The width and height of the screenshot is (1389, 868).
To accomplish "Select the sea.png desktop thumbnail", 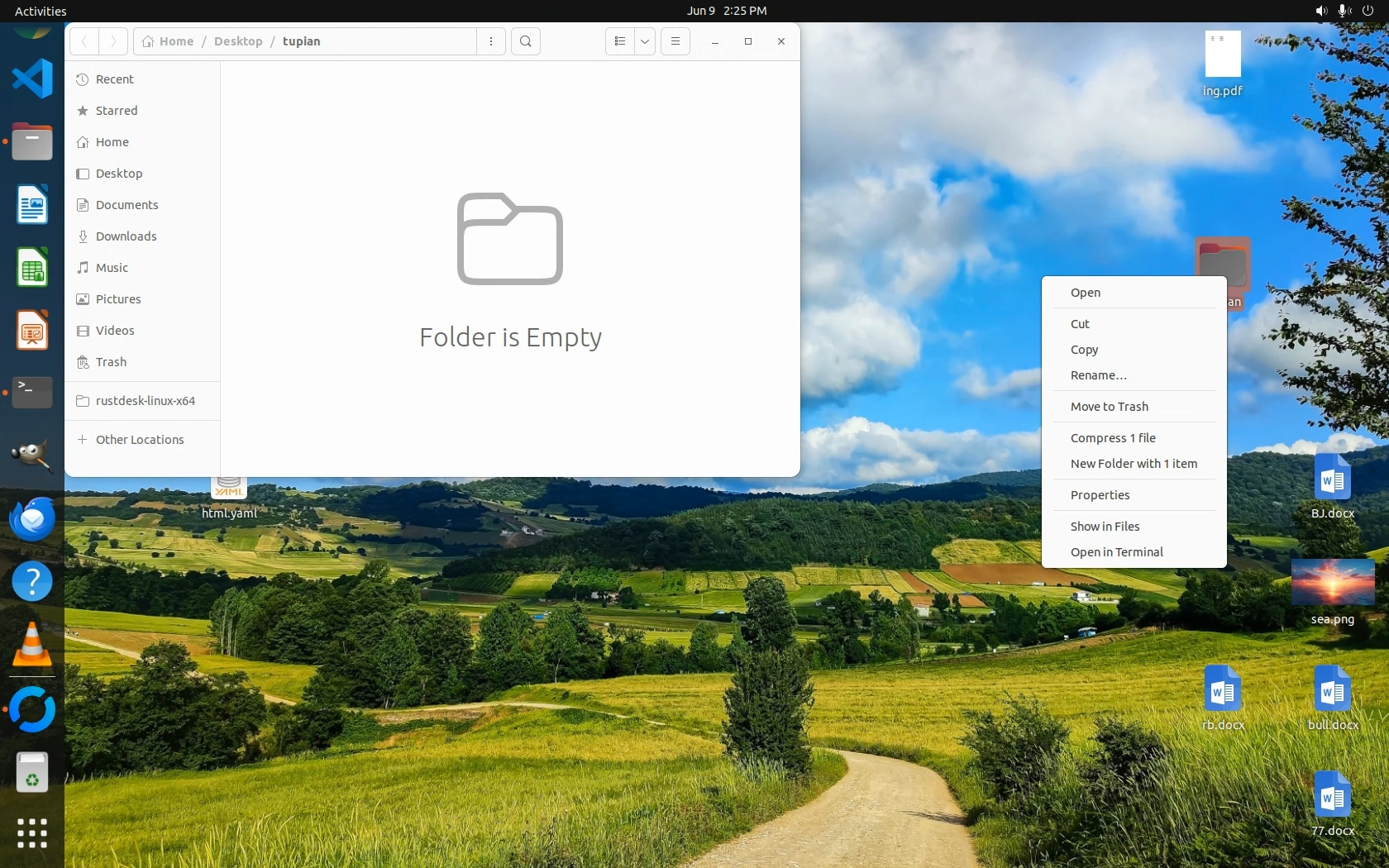I will pyautogui.click(x=1332, y=583).
